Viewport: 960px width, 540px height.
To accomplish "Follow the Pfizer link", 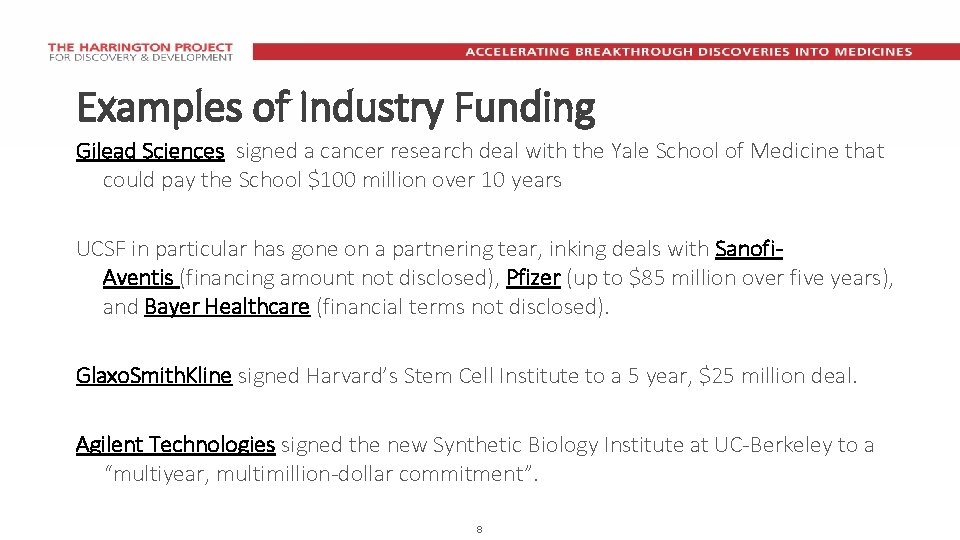I will tap(533, 277).
